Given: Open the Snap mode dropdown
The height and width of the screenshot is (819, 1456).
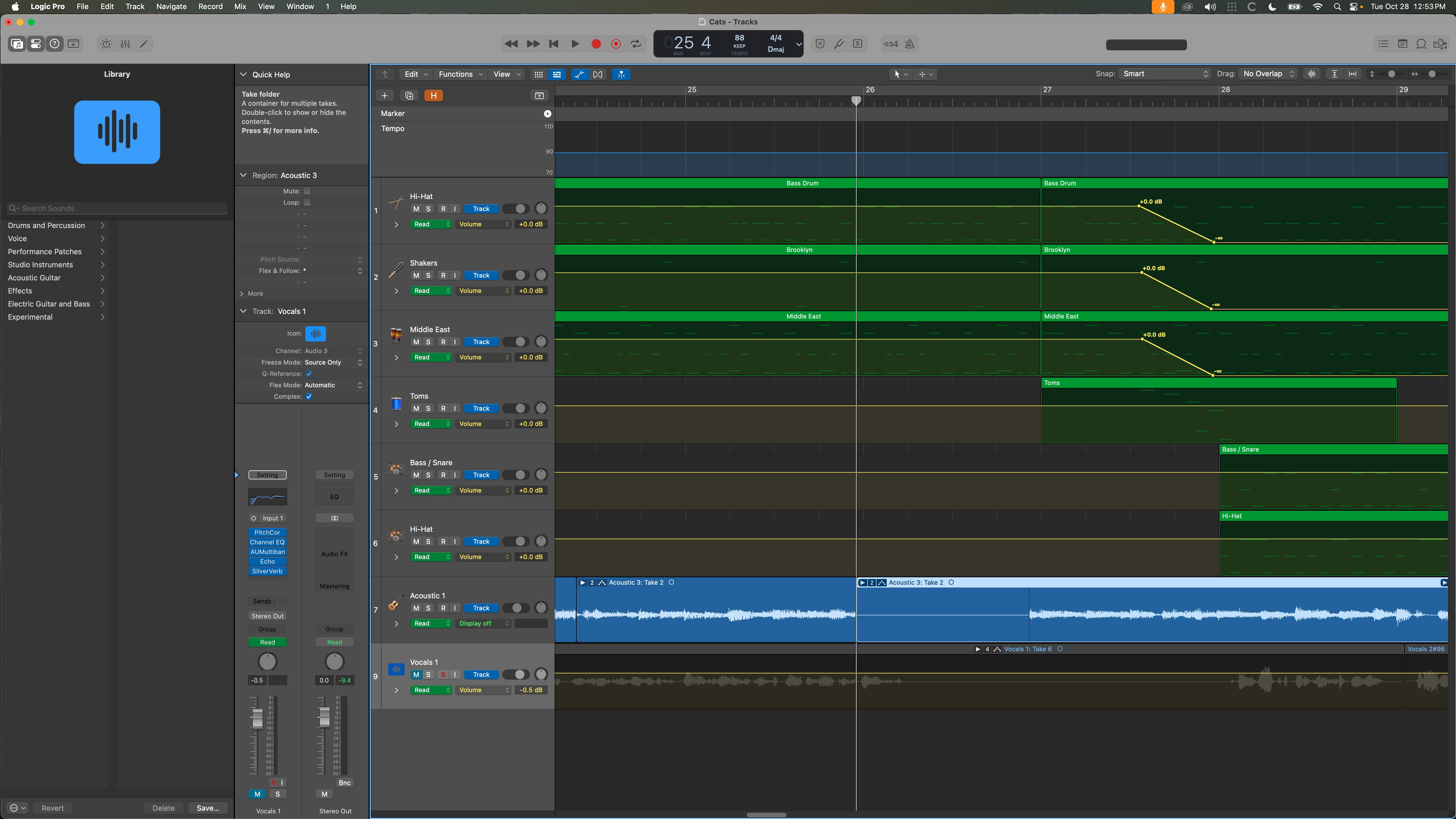Looking at the screenshot, I should pyautogui.click(x=1164, y=74).
